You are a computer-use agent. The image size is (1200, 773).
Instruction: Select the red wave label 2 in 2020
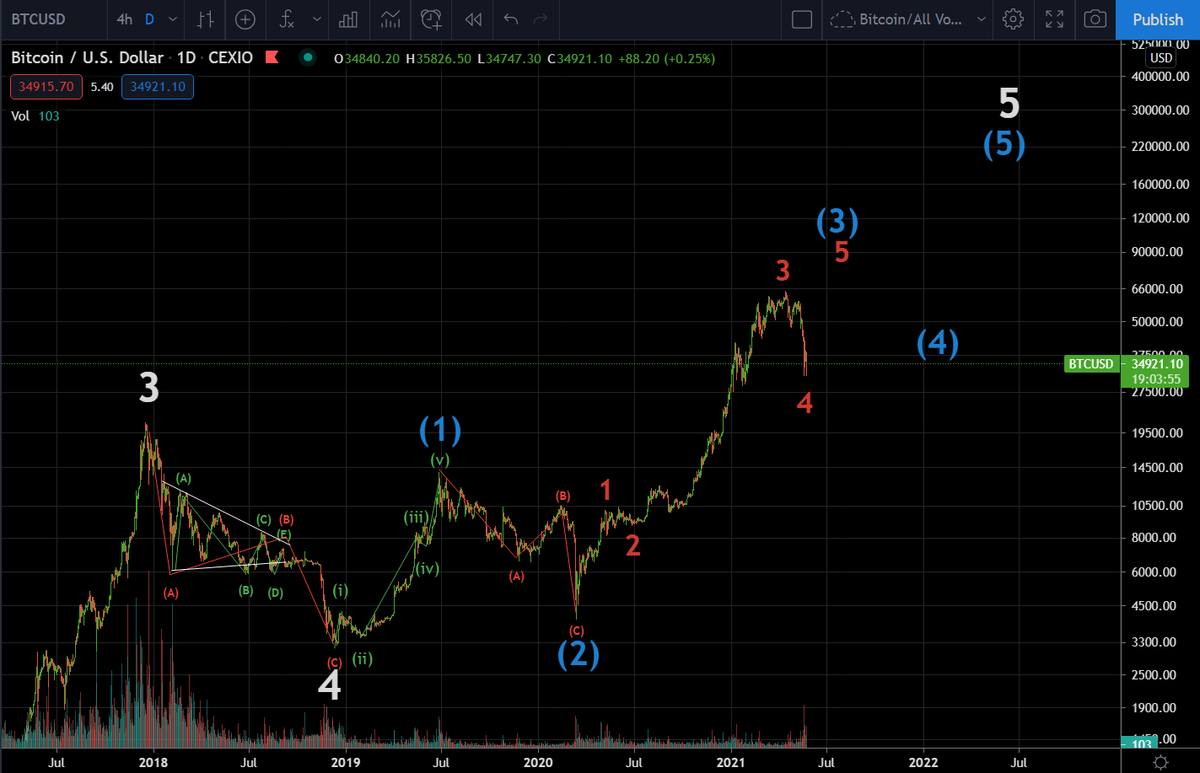632,546
